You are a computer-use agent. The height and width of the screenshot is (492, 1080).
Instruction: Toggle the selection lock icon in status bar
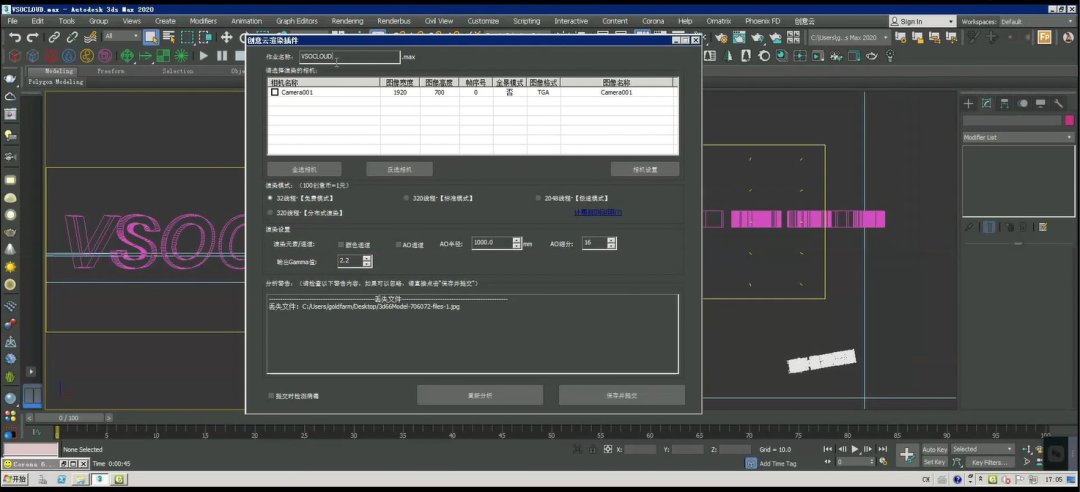(x=593, y=449)
